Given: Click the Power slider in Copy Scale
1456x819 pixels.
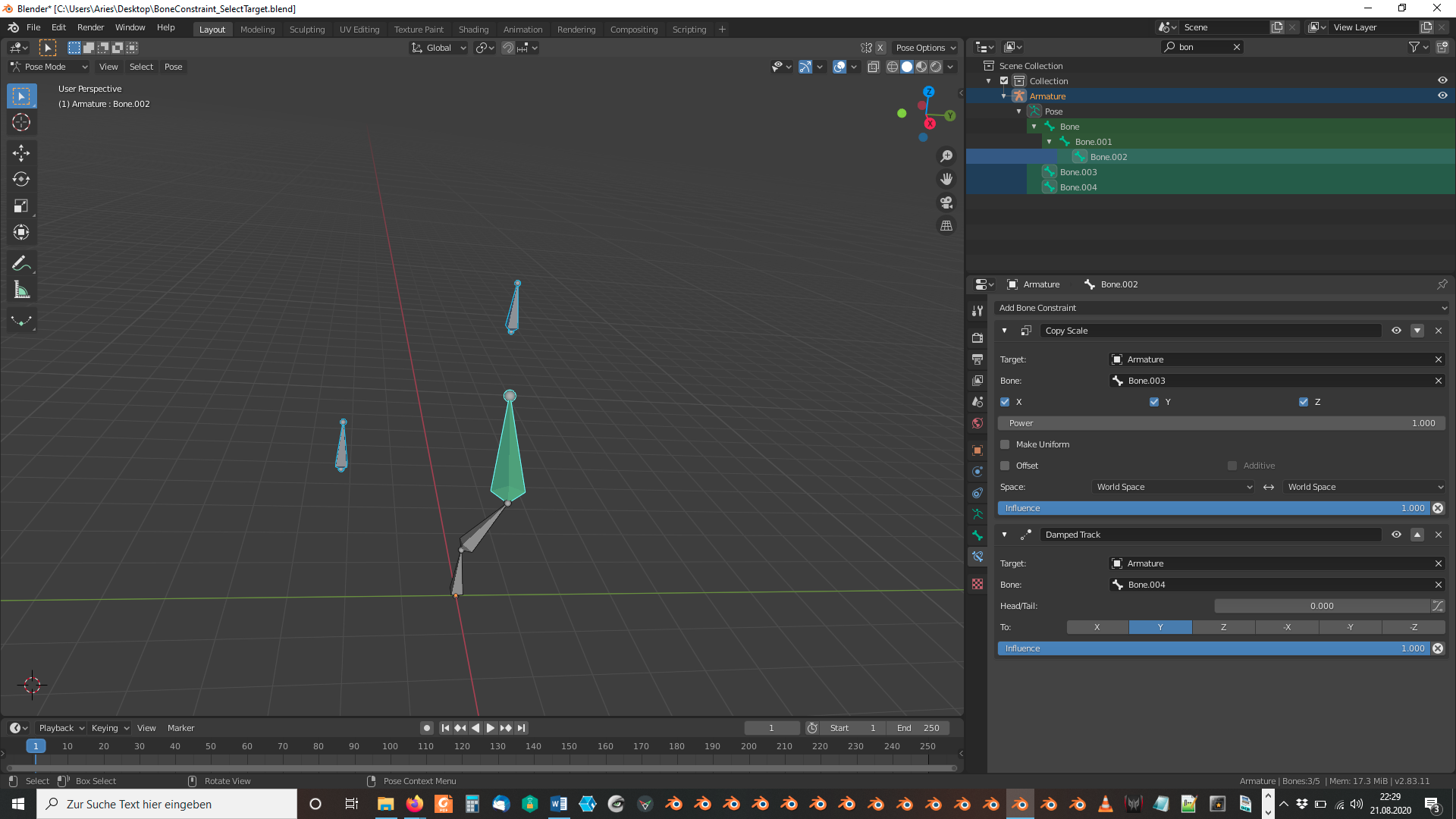Looking at the screenshot, I should click(1221, 423).
